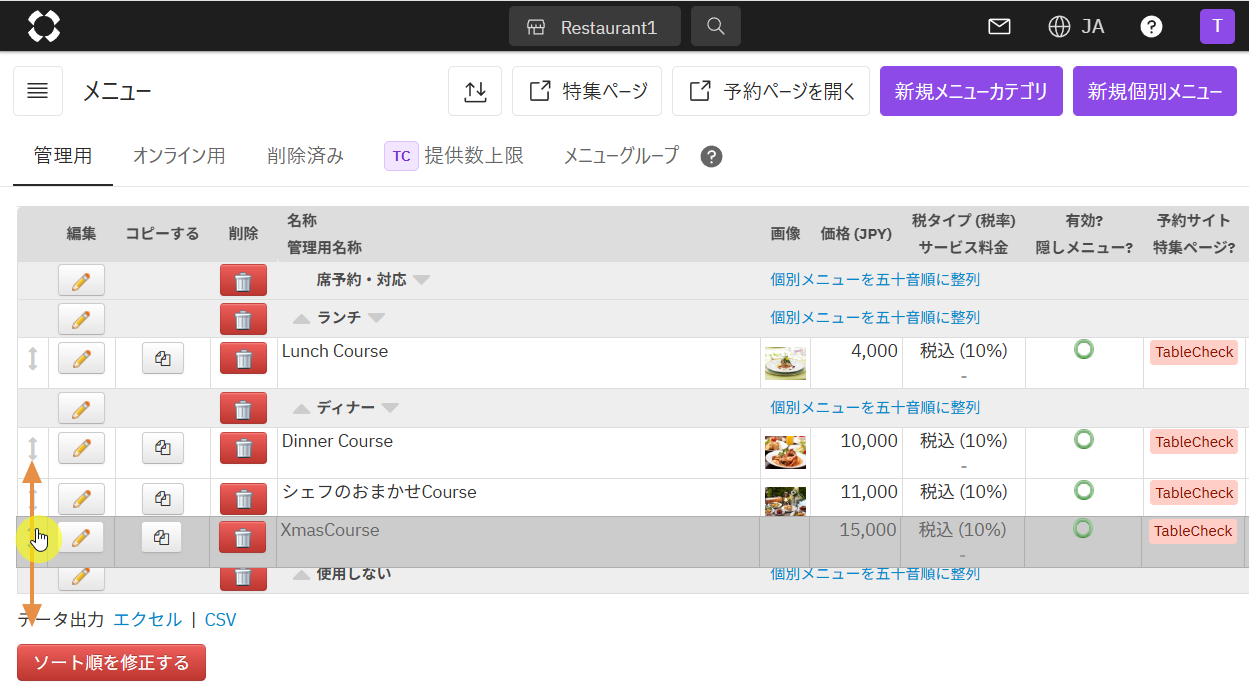Open the user avatar T menu
Viewport: 1249px width, 699px height.
1217,26
